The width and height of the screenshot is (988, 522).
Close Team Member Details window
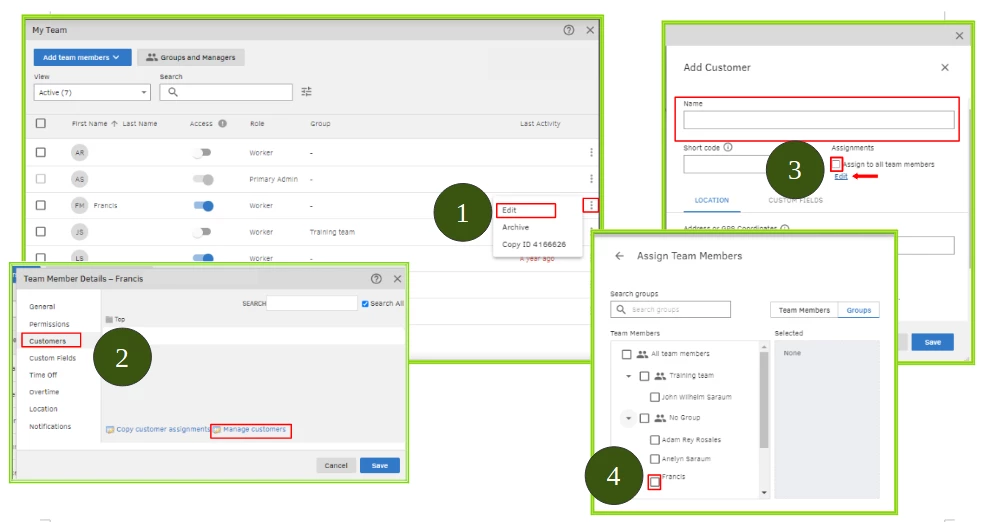pyautogui.click(x=397, y=279)
